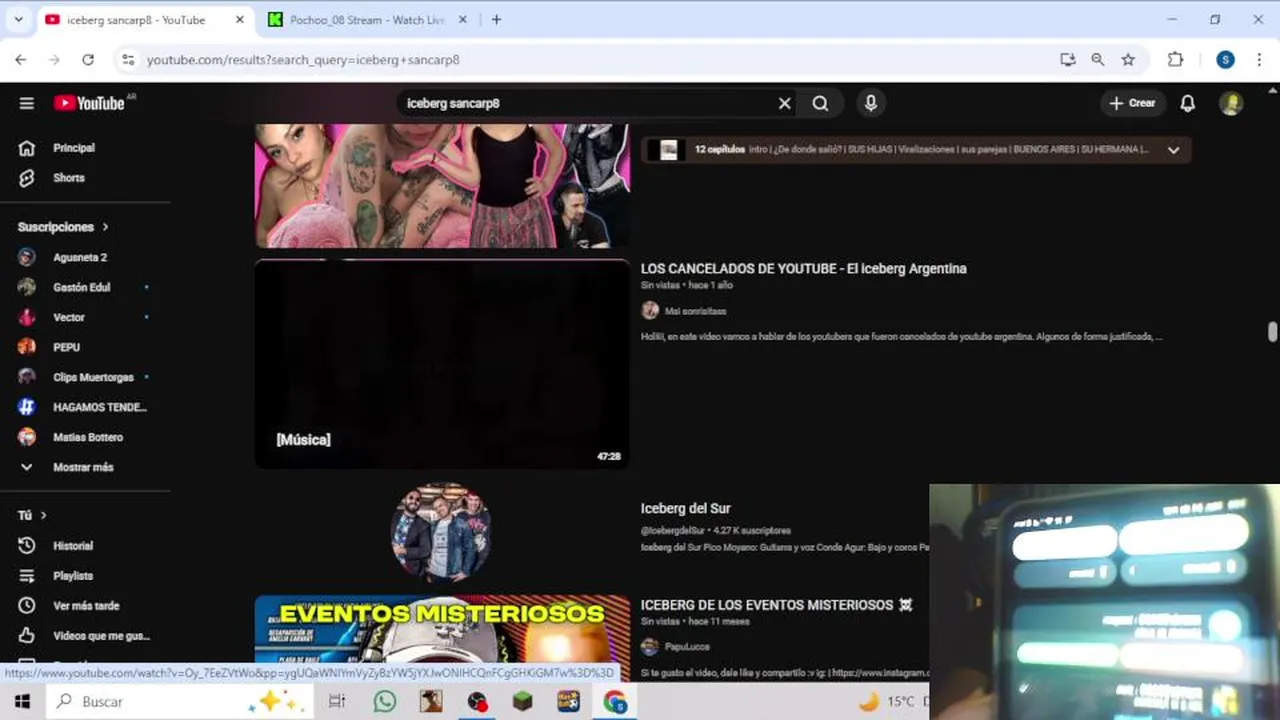
Task: Click the pink tattoo video thumbnail
Action: (x=442, y=185)
